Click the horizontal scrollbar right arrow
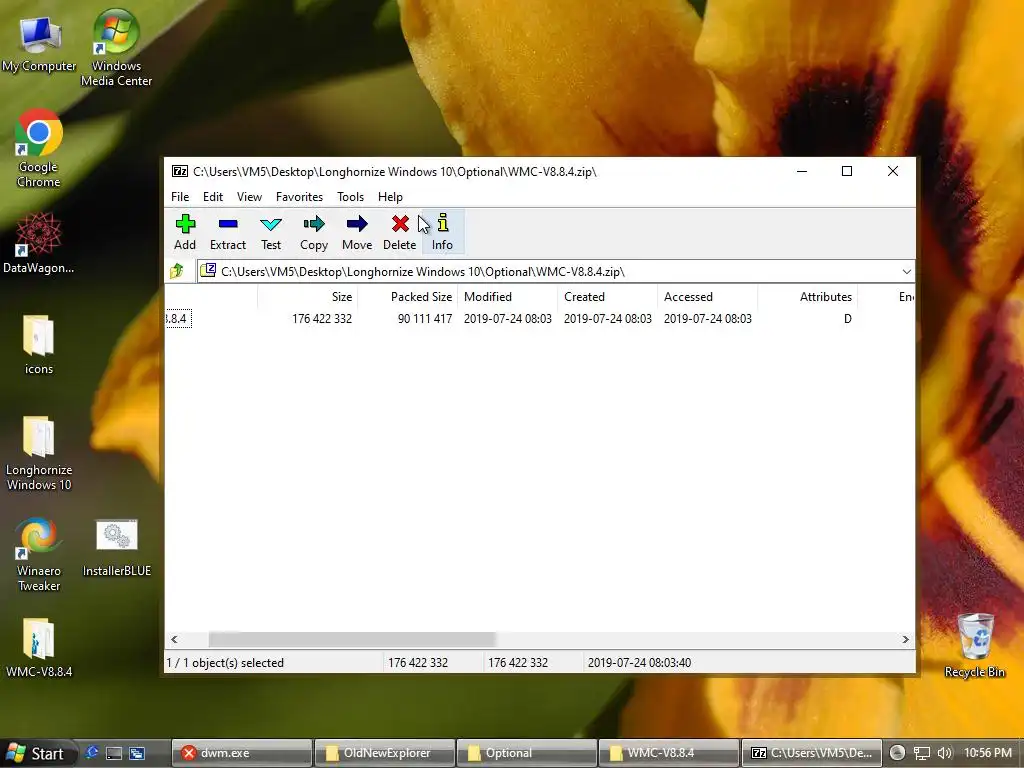Image resolution: width=1024 pixels, height=768 pixels. click(x=906, y=639)
